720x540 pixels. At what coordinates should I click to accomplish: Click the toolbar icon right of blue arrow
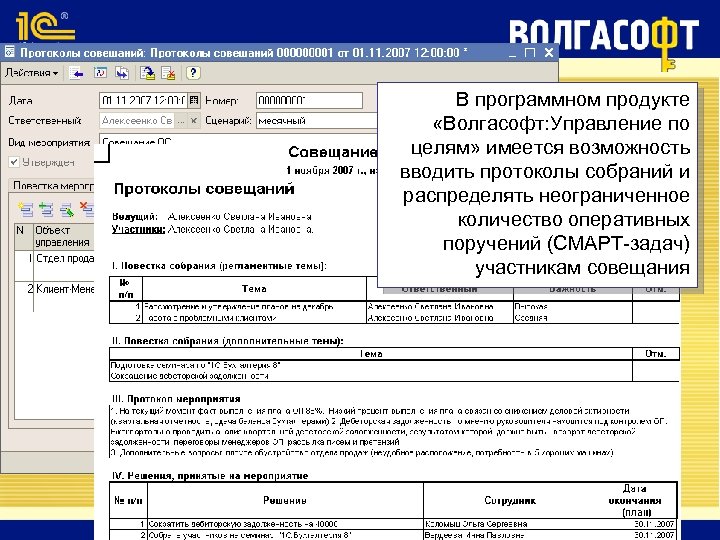coord(100,73)
